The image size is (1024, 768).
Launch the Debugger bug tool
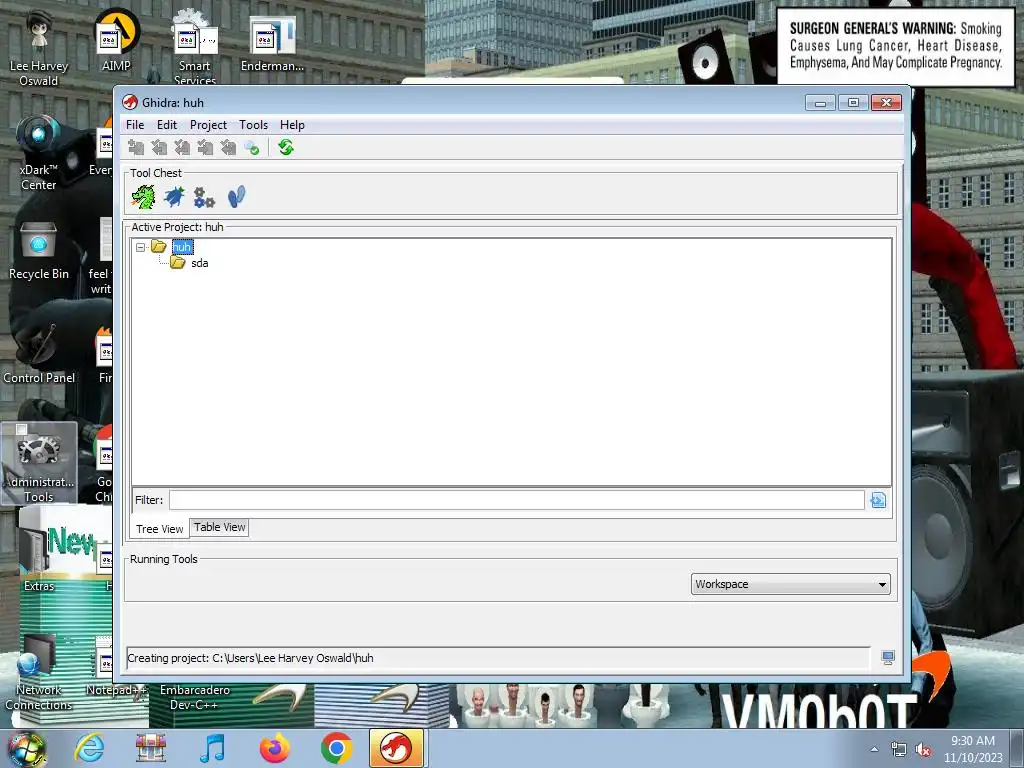(174, 197)
